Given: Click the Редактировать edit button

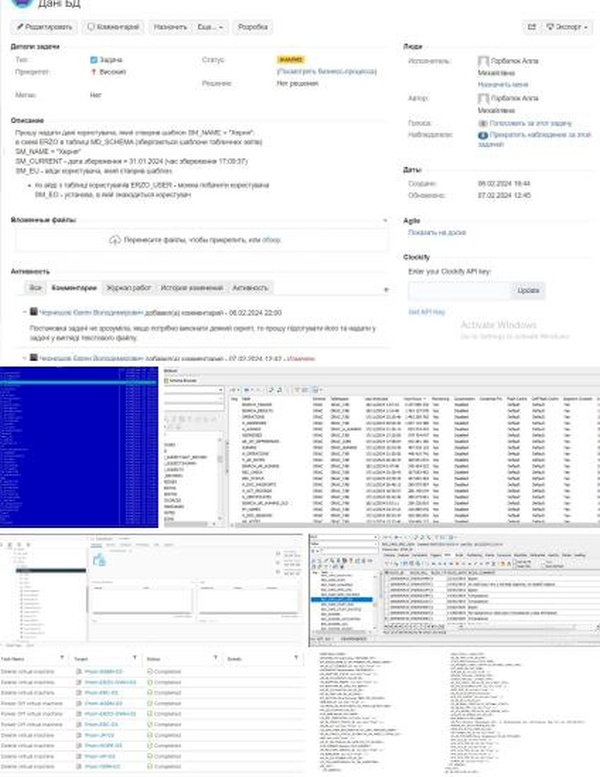Looking at the screenshot, I should tap(45, 27).
